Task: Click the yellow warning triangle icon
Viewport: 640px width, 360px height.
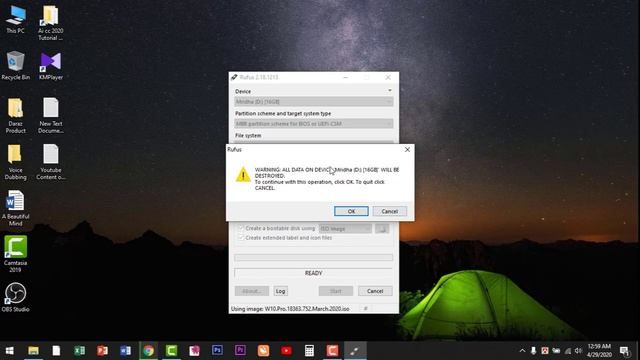Action: point(243,175)
